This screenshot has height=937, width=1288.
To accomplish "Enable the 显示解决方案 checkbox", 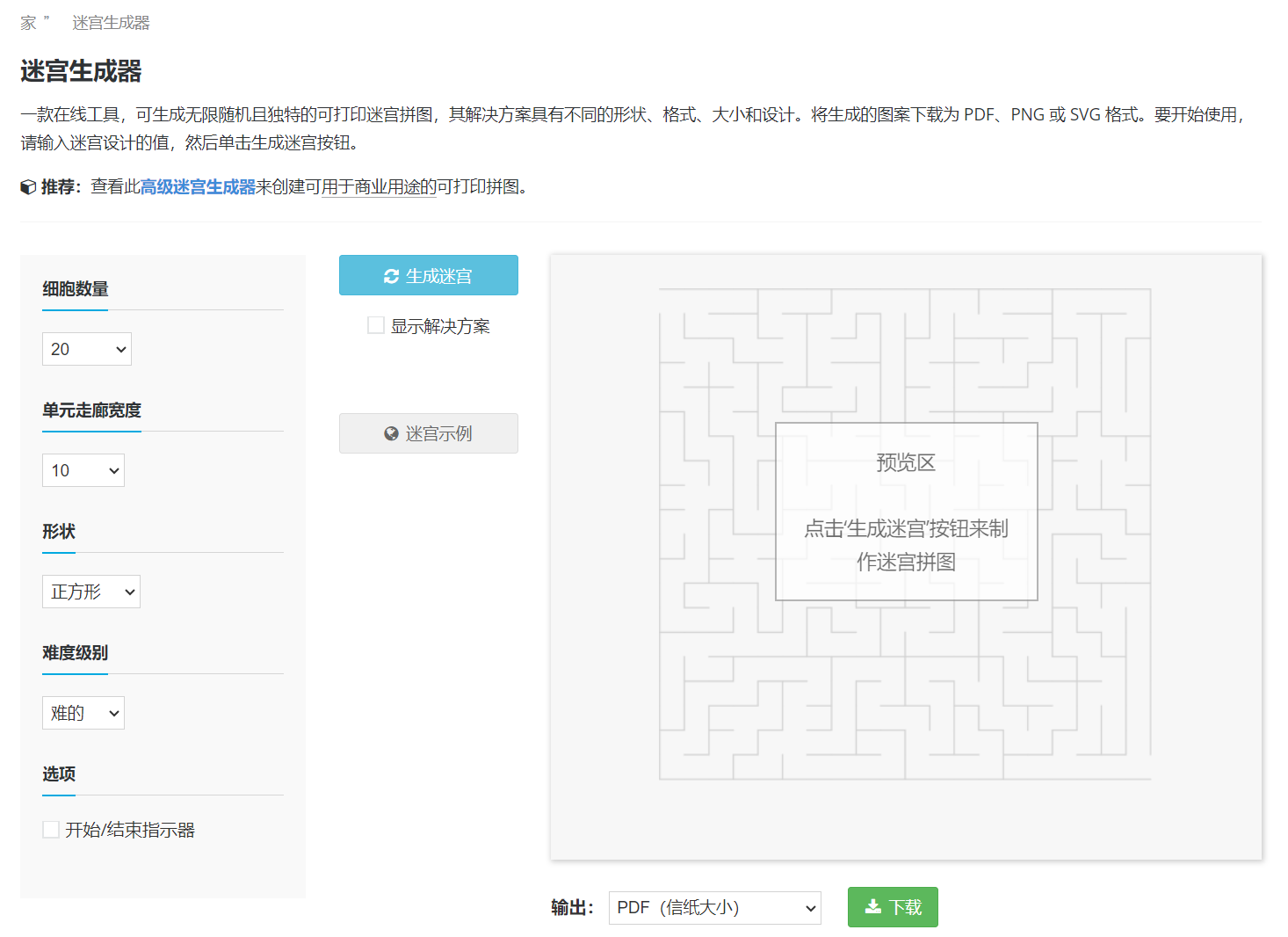I will (375, 324).
